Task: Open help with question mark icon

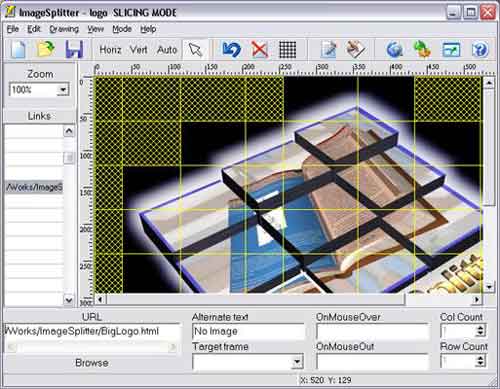Action: click(480, 50)
